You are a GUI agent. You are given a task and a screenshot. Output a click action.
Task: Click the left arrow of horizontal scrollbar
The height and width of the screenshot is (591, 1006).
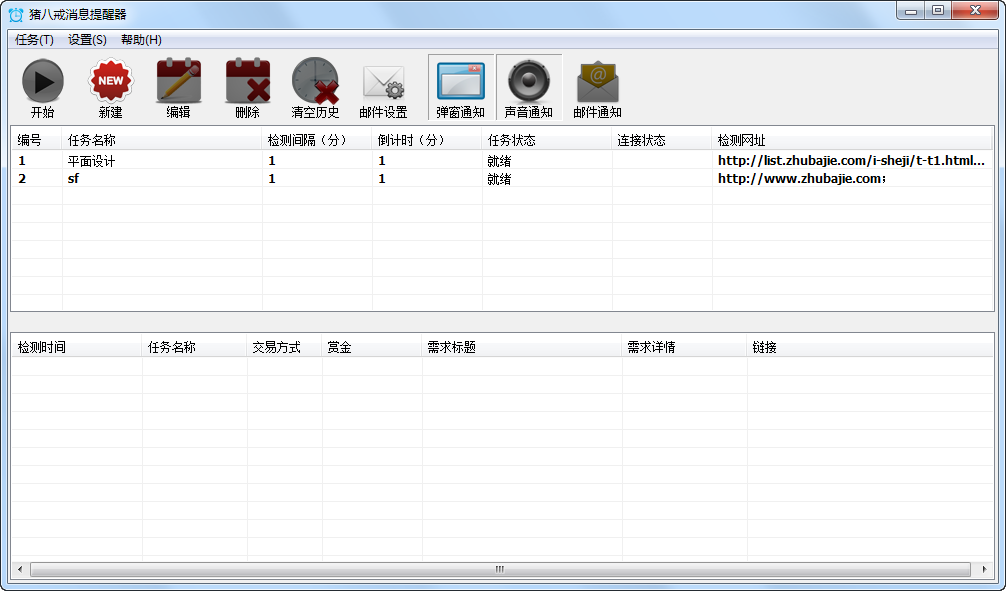point(20,569)
